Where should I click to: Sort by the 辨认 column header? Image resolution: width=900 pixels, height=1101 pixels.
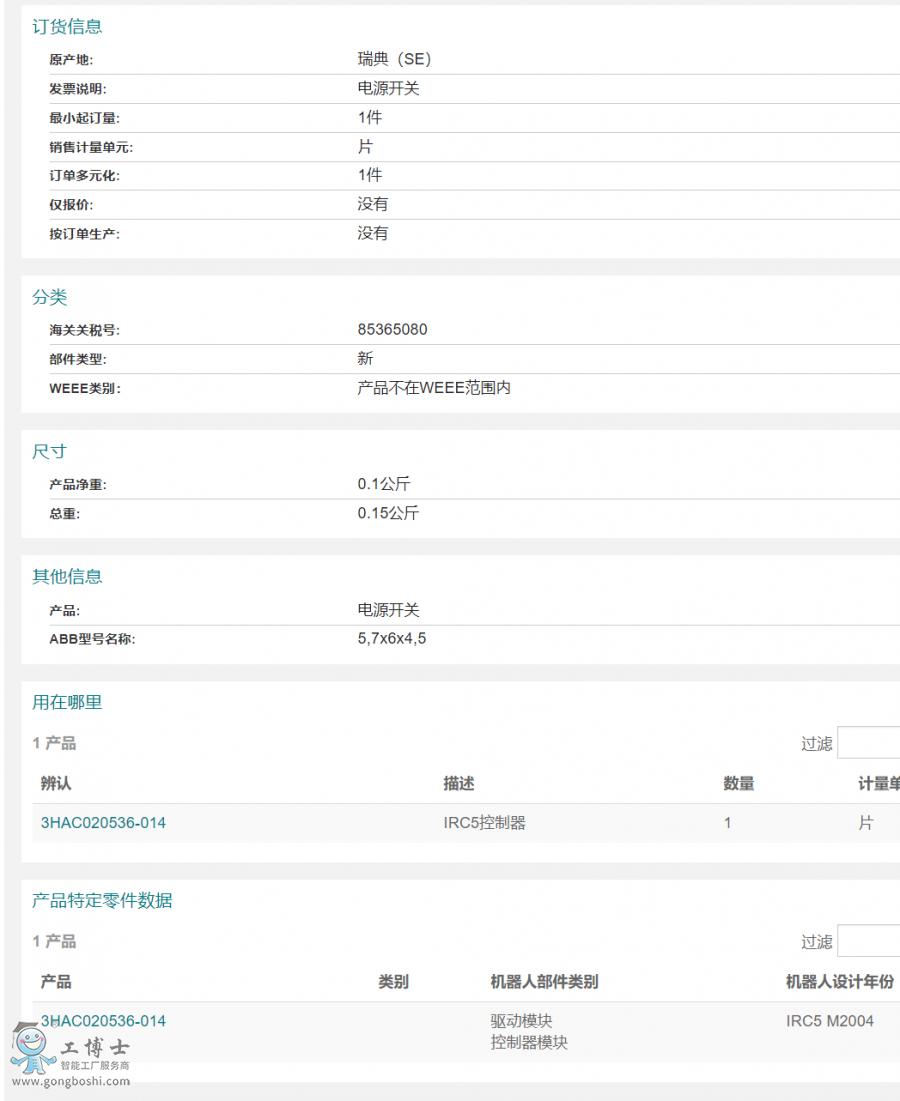(x=53, y=783)
